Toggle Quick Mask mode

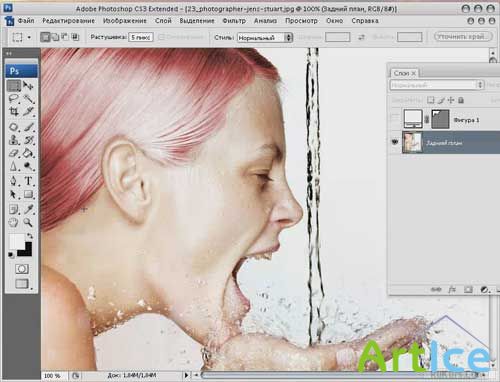22,269
